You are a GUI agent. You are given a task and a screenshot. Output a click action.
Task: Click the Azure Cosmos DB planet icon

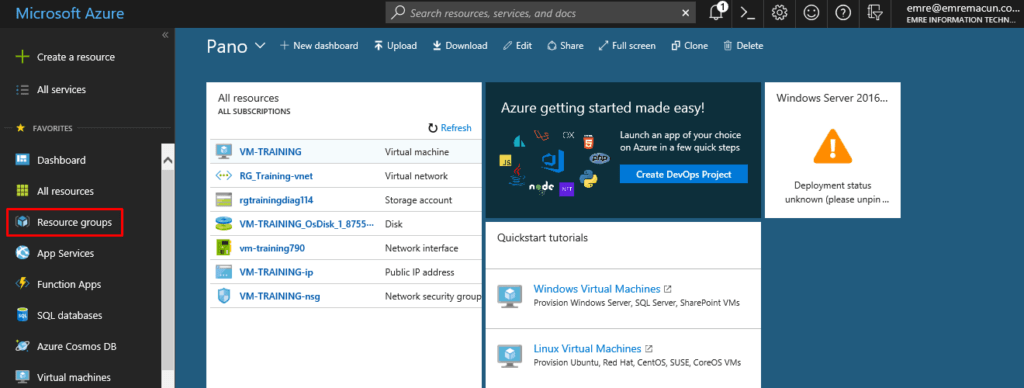[23, 346]
